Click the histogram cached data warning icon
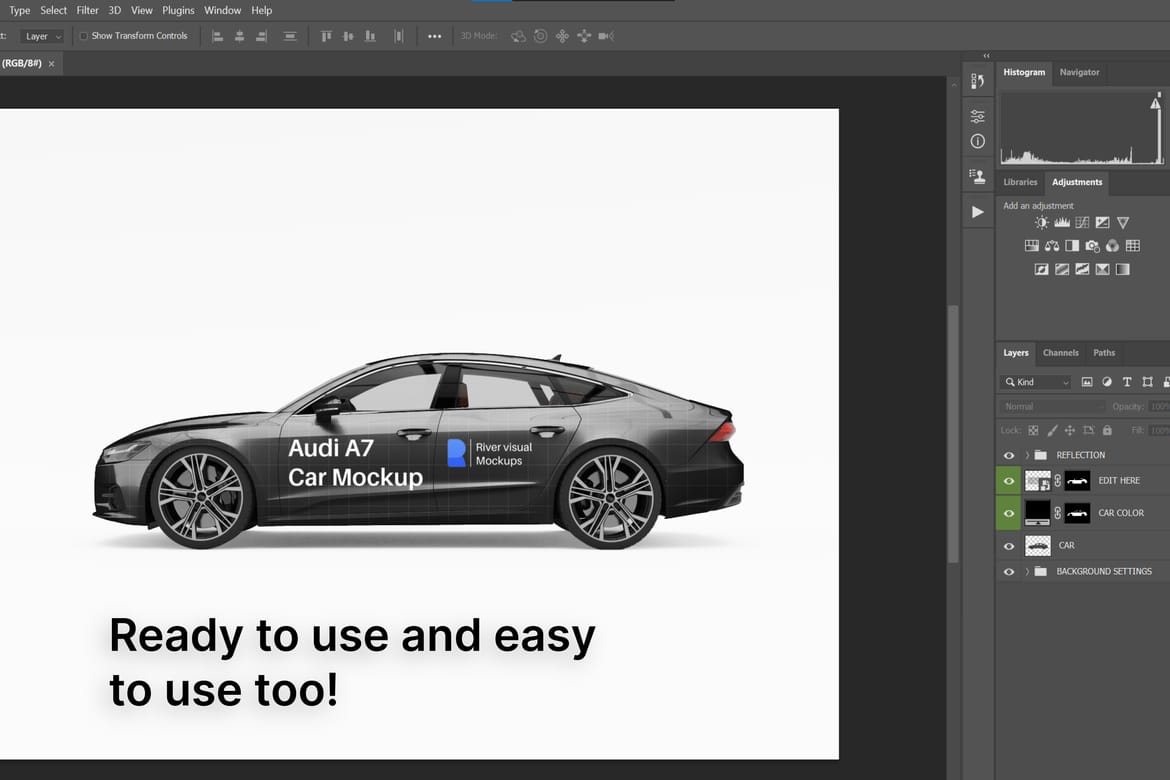1170x780 pixels. (1156, 103)
